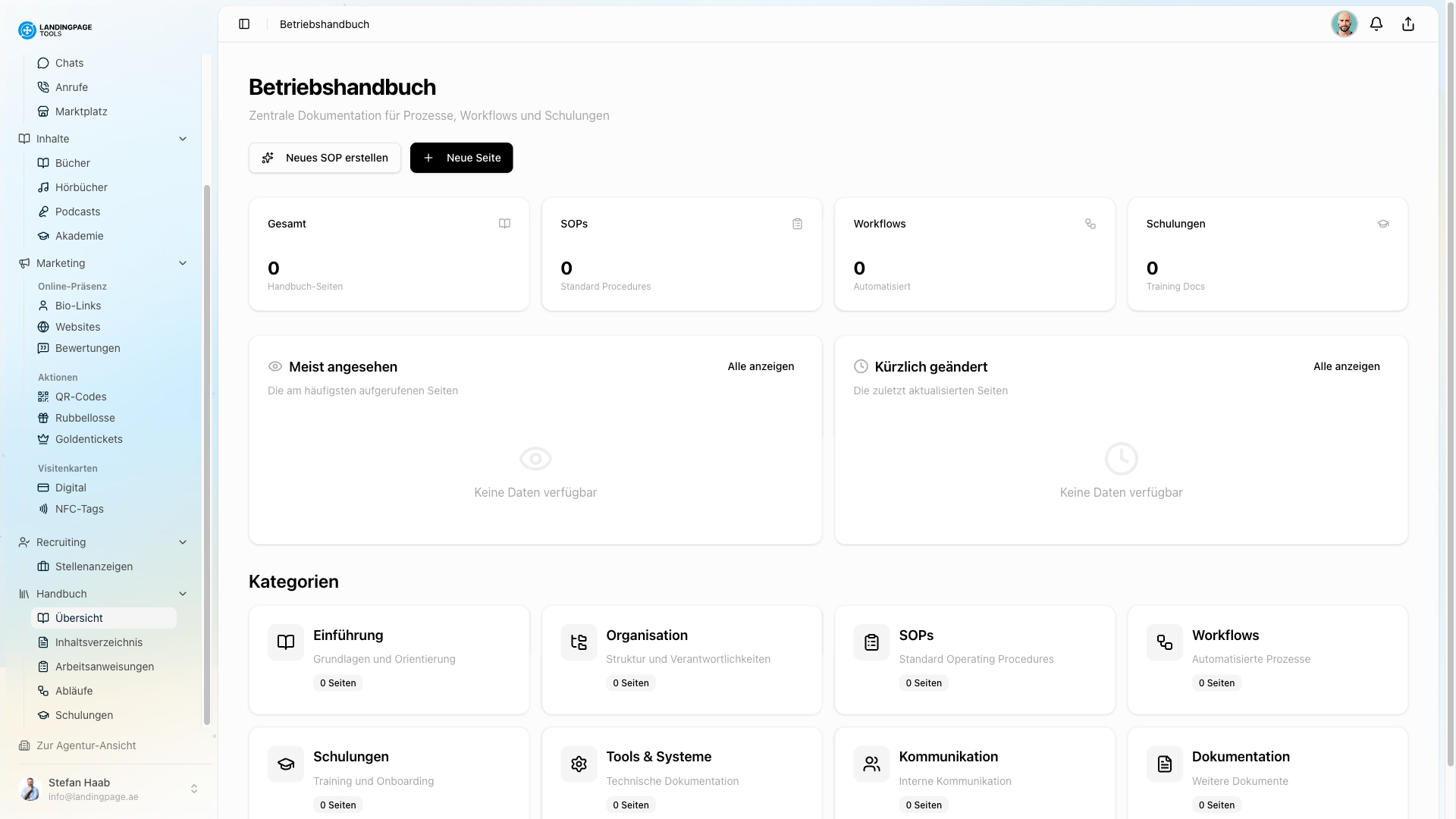Expand the Stefan Haab account menu
The width and height of the screenshot is (1456, 819).
pos(194,789)
